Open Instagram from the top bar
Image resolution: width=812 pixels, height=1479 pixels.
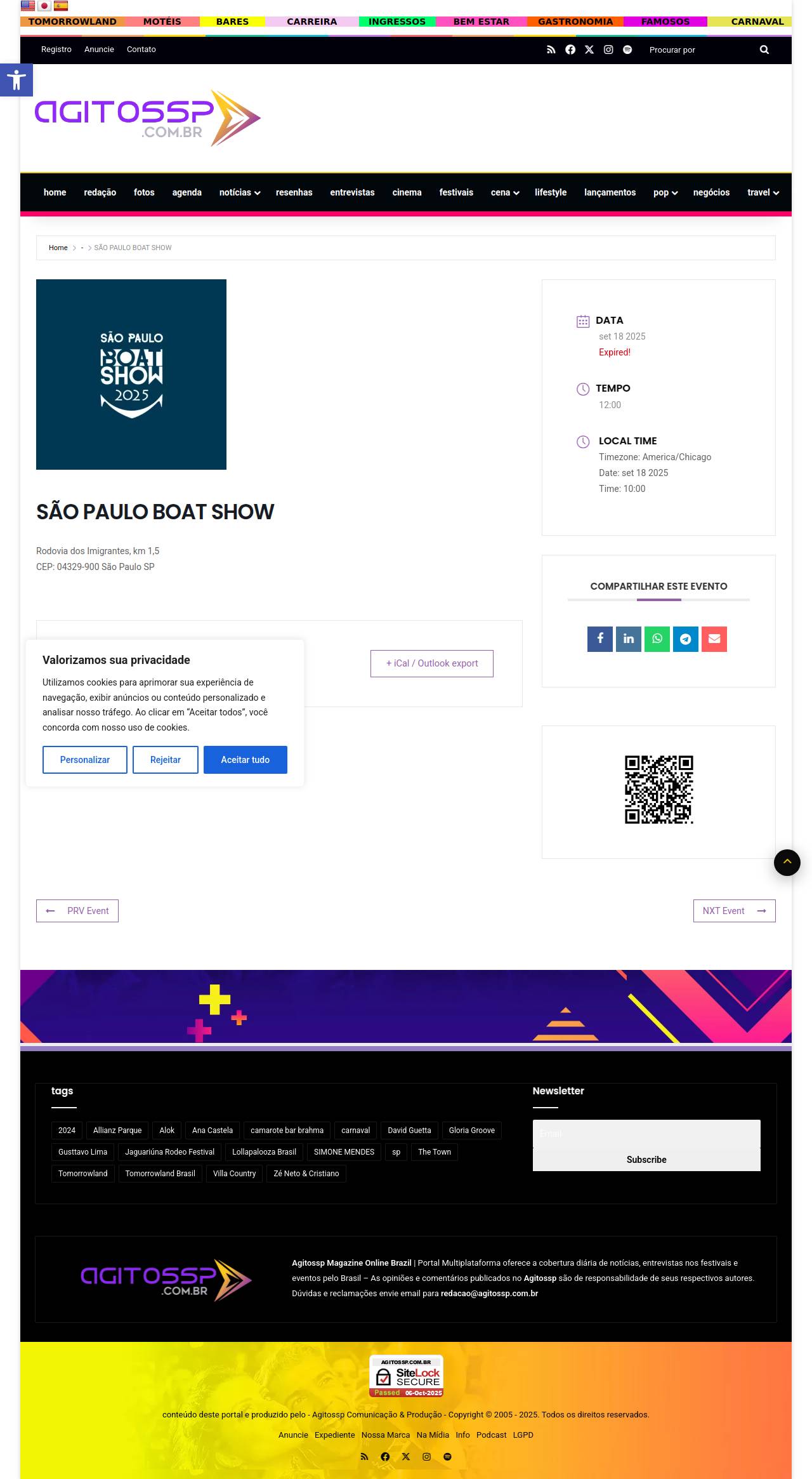tap(608, 50)
